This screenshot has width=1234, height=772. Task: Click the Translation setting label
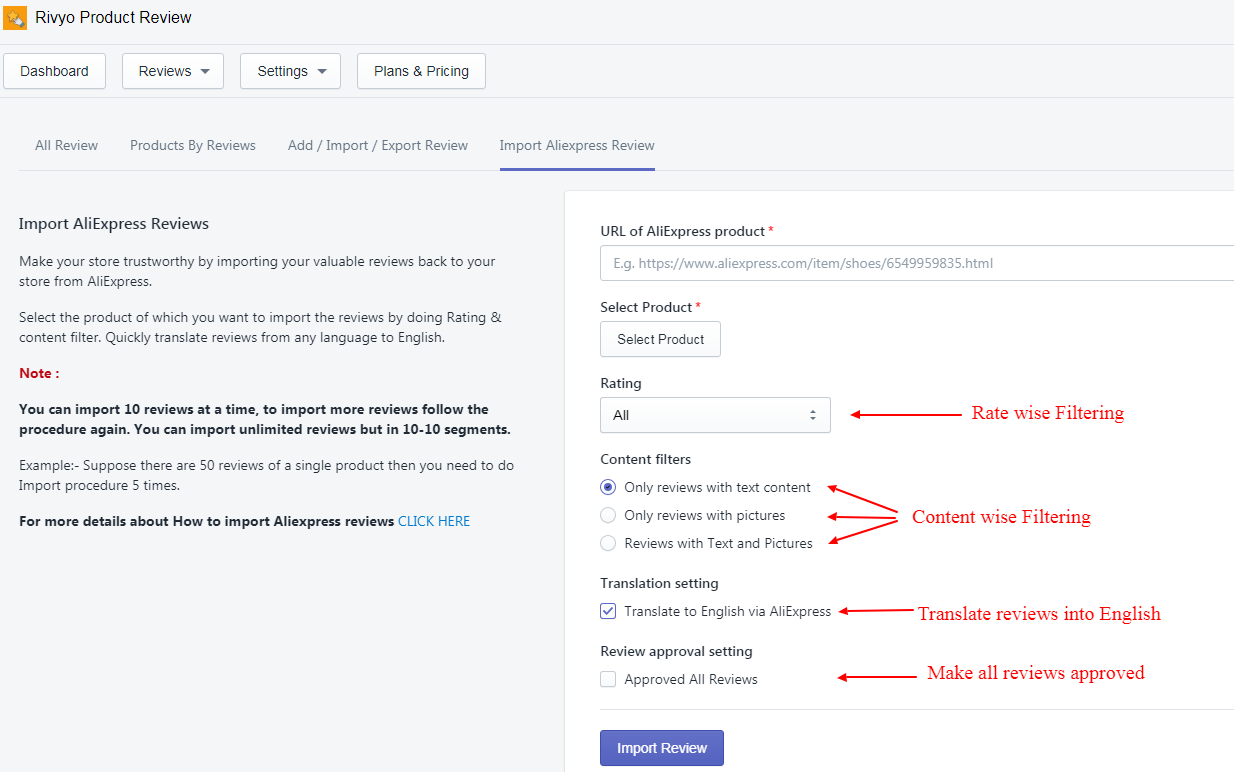tap(659, 583)
